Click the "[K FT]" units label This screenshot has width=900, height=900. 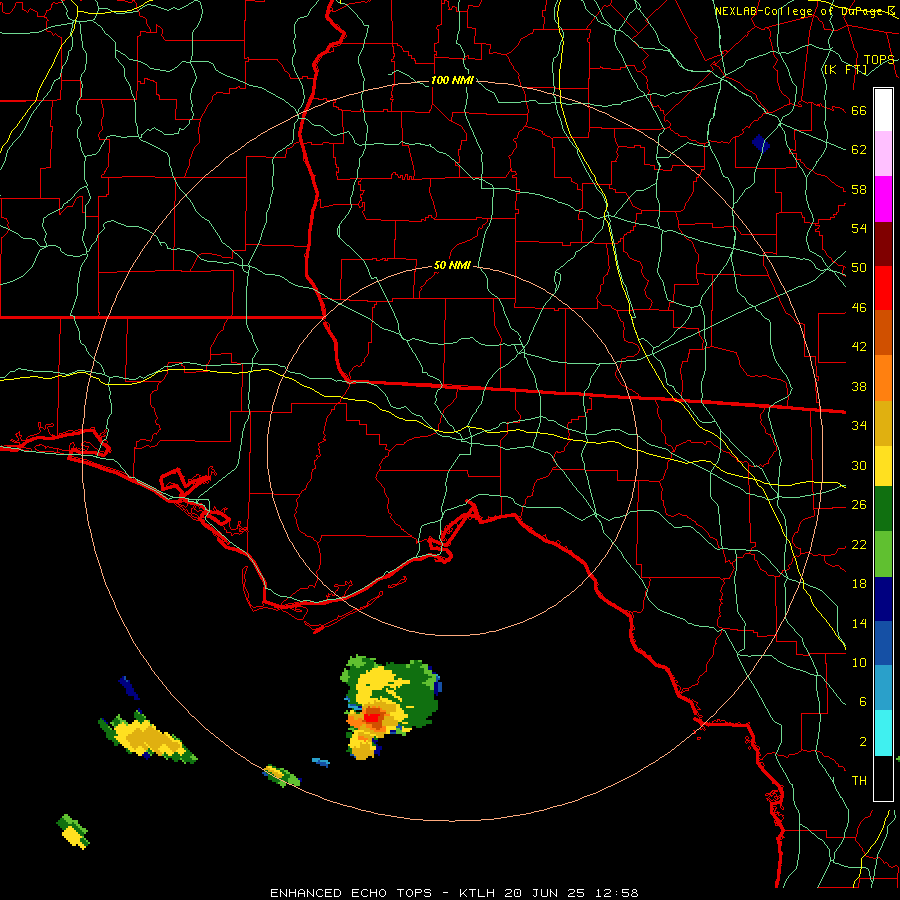pos(845,69)
